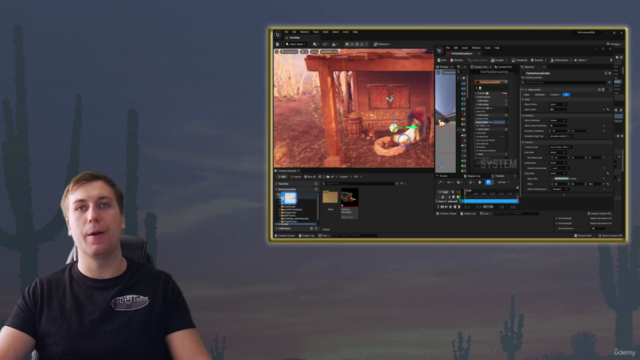The image size is (640, 360).
Task: Click Import in the Content Browser
Action: click(296, 177)
